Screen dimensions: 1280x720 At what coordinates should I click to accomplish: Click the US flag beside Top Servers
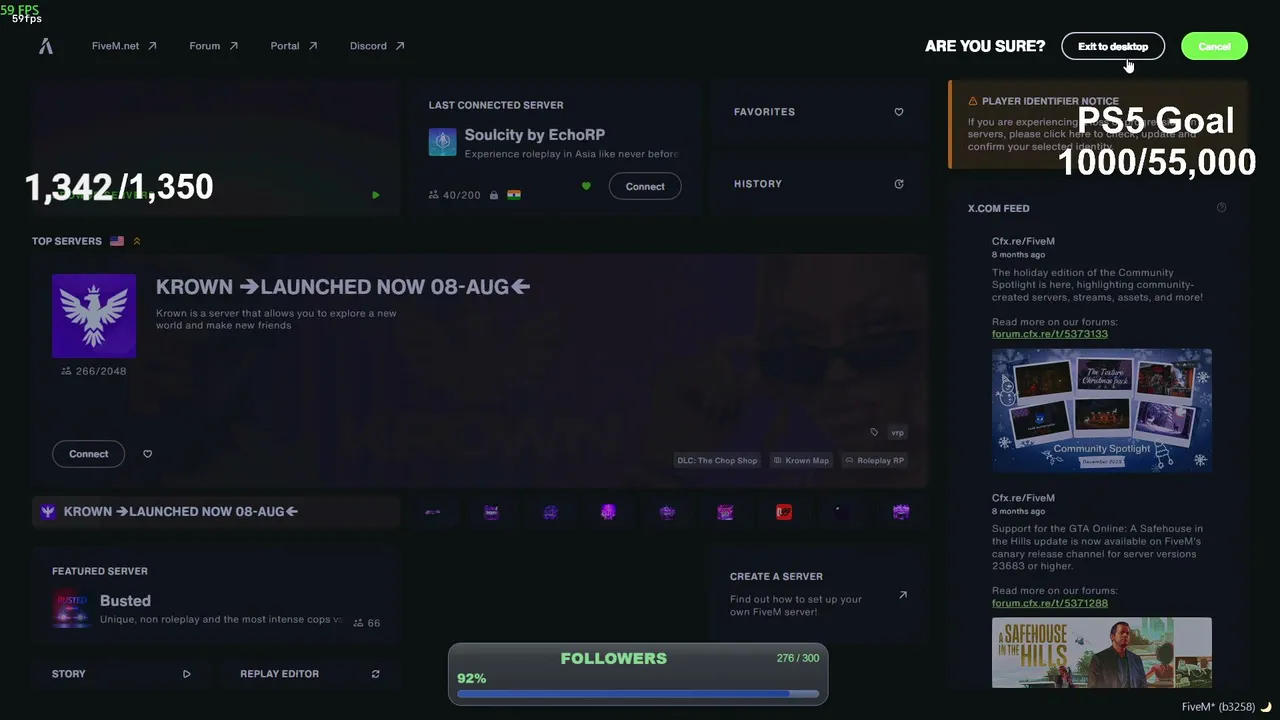click(117, 241)
